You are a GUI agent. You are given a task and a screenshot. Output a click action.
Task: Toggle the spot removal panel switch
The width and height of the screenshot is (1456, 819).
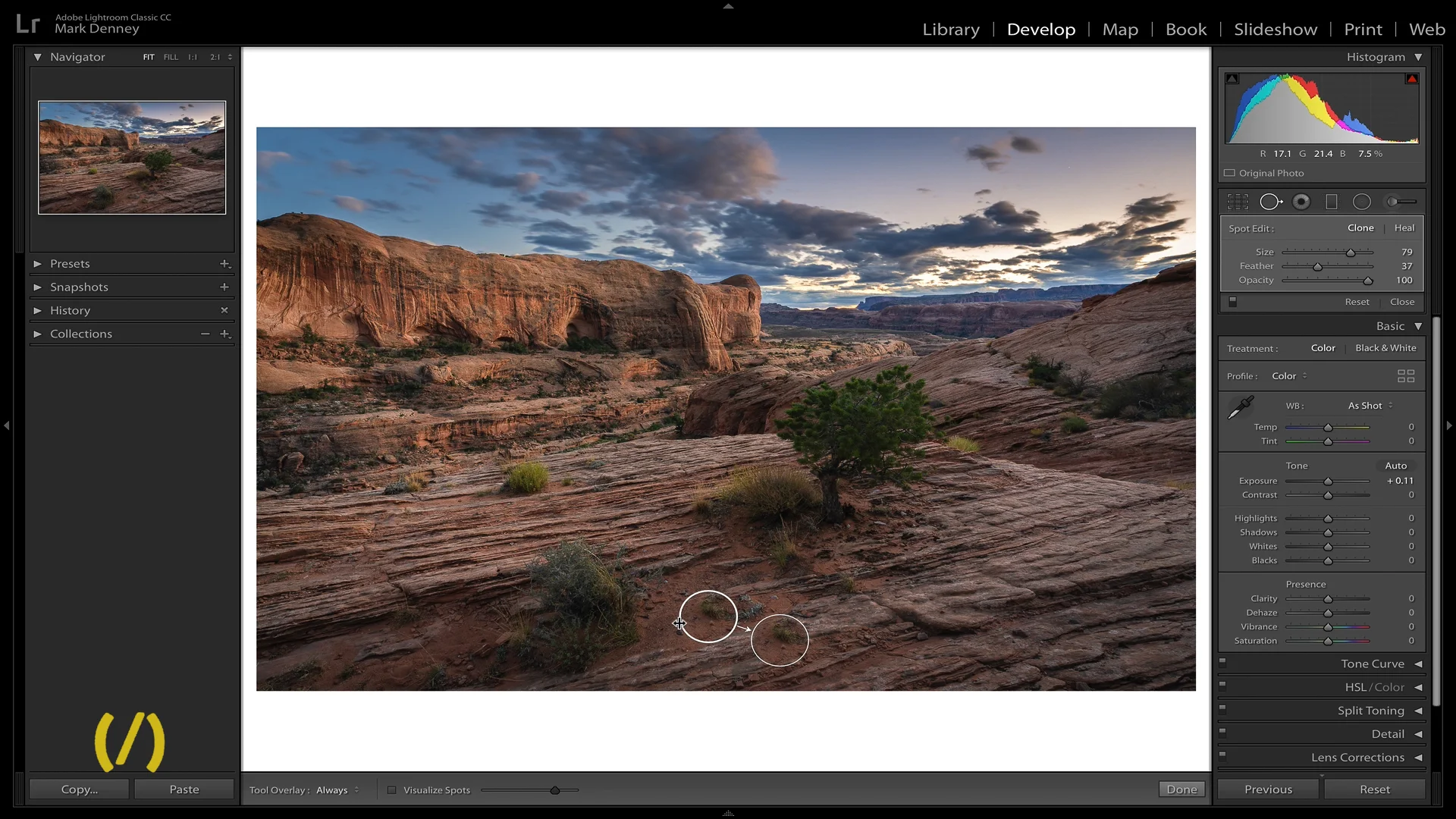pyautogui.click(x=1233, y=302)
